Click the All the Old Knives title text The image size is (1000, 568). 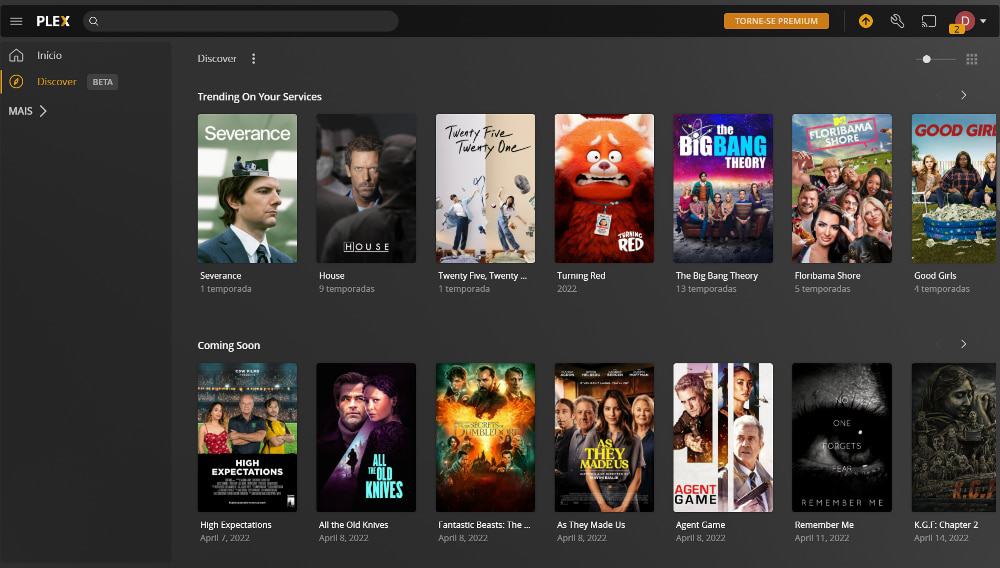[x=353, y=525]
